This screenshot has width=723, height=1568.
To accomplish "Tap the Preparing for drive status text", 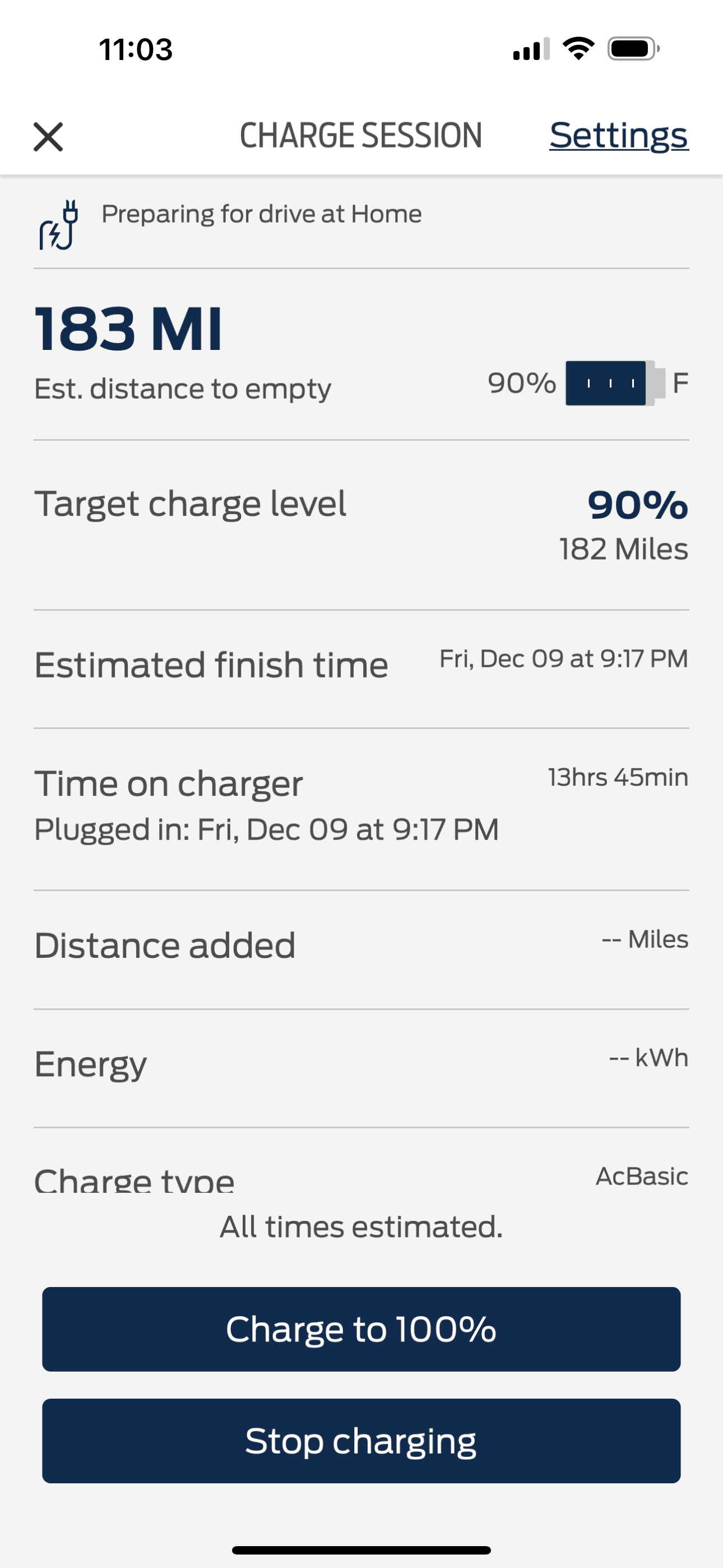I will pos(261,214).
